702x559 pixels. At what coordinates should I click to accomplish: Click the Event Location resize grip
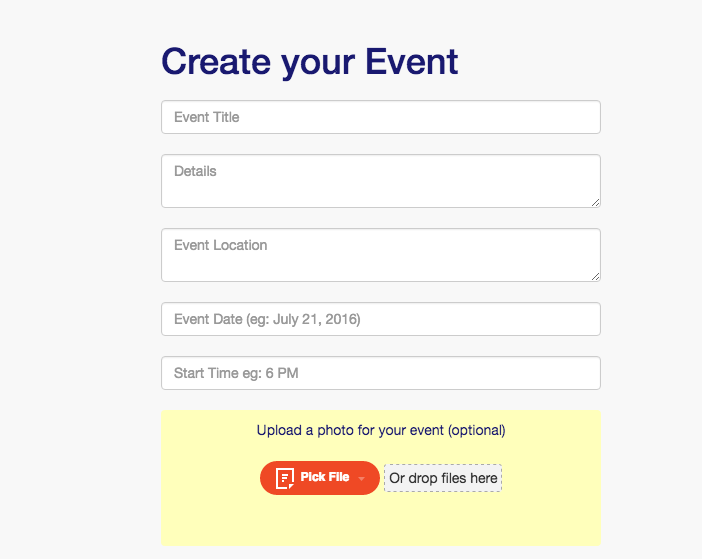point(595,276)
